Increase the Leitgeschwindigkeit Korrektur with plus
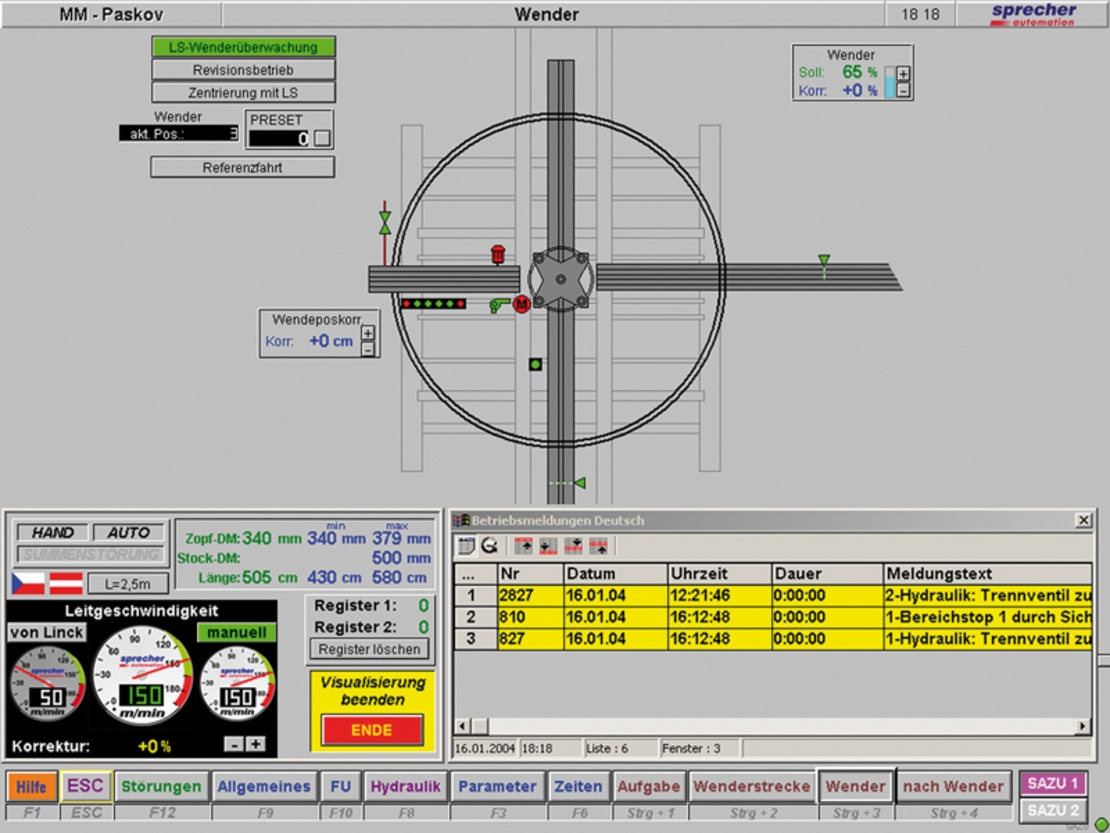1110x833 pixels. 256,744
